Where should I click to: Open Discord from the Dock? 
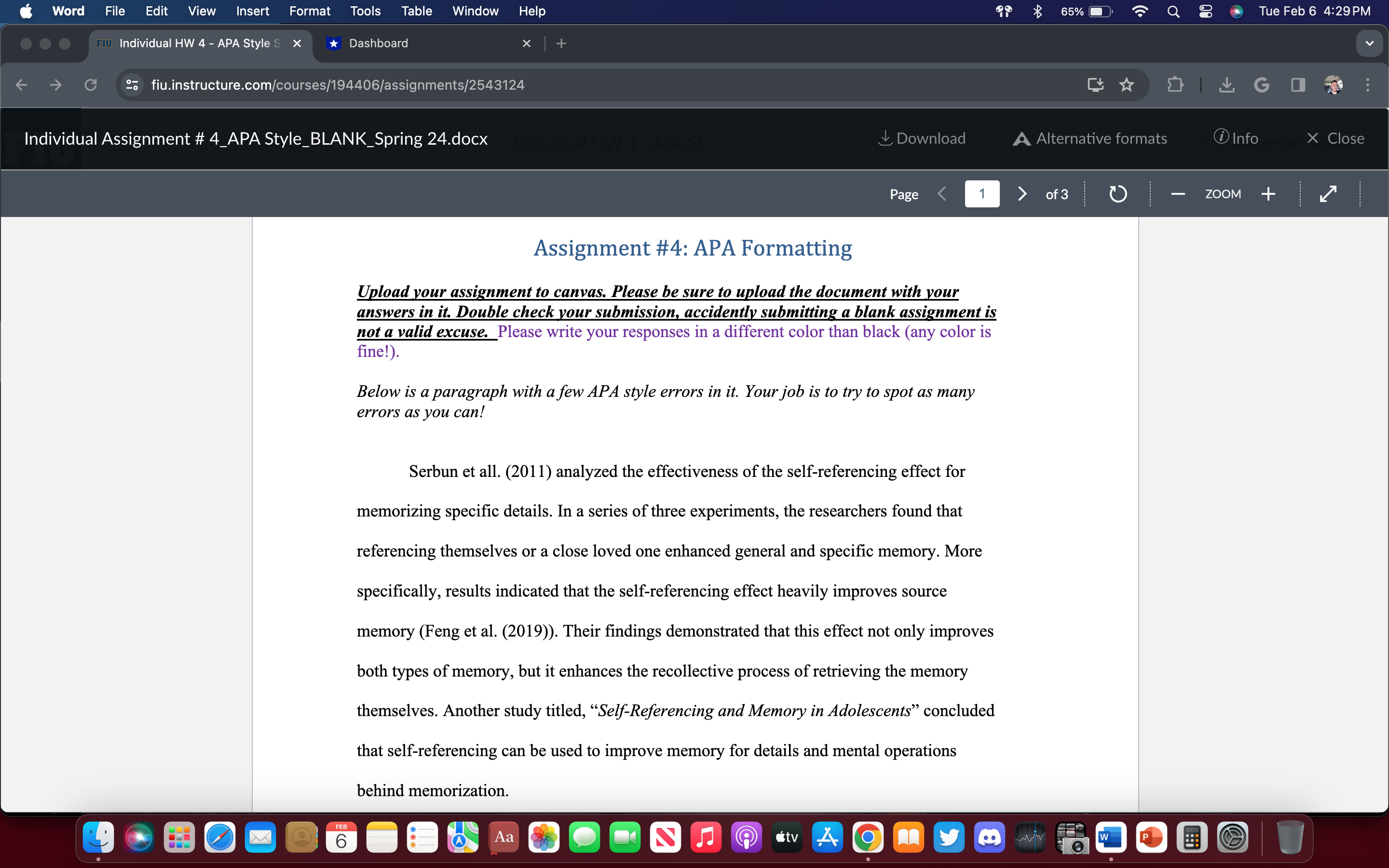coord(990,837)
